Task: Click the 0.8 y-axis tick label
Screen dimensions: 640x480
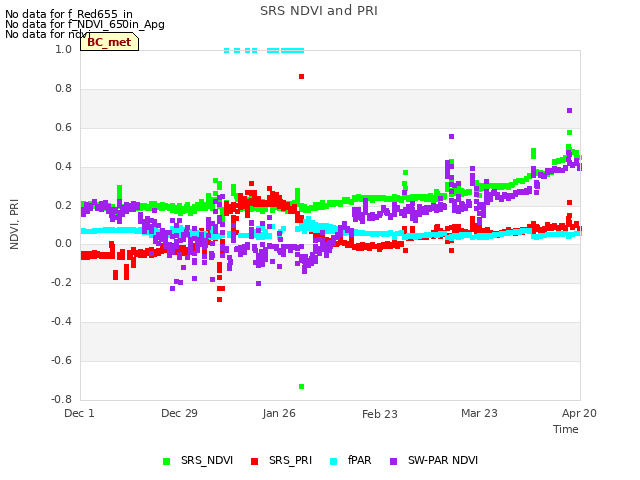Action: coord(63,89)
